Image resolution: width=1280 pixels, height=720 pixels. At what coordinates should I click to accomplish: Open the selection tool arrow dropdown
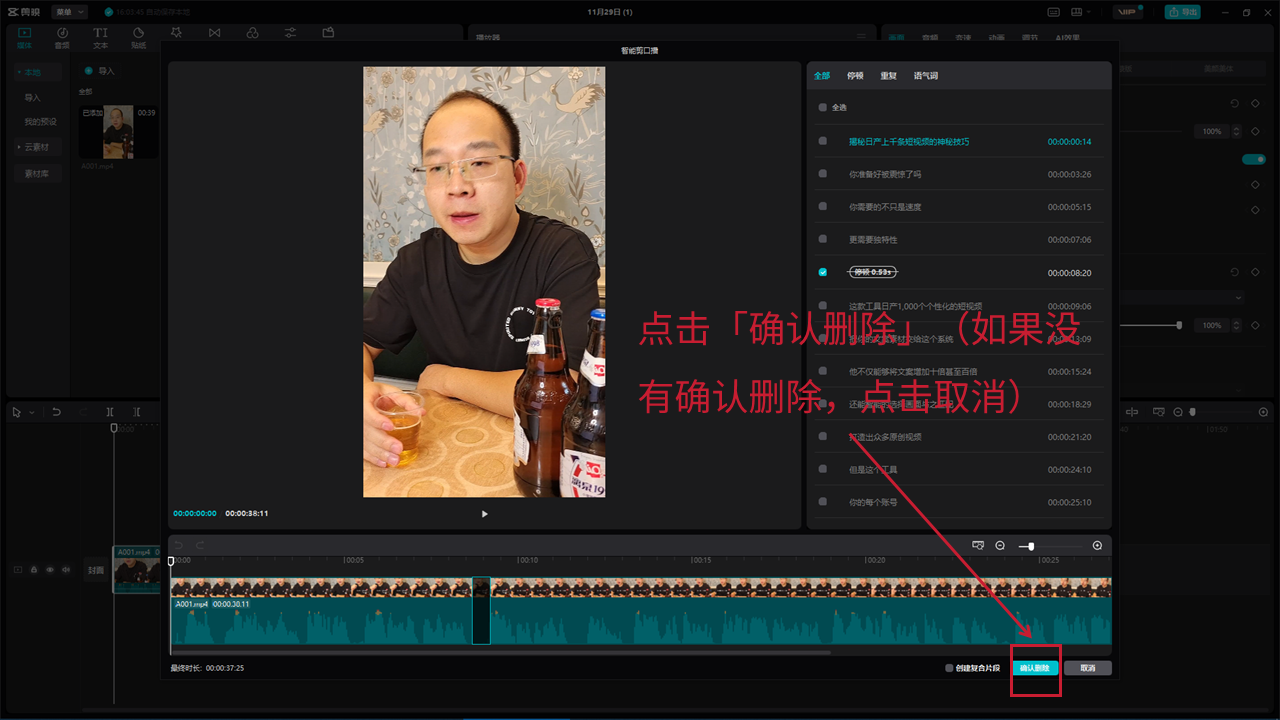(x=31, y=412)
